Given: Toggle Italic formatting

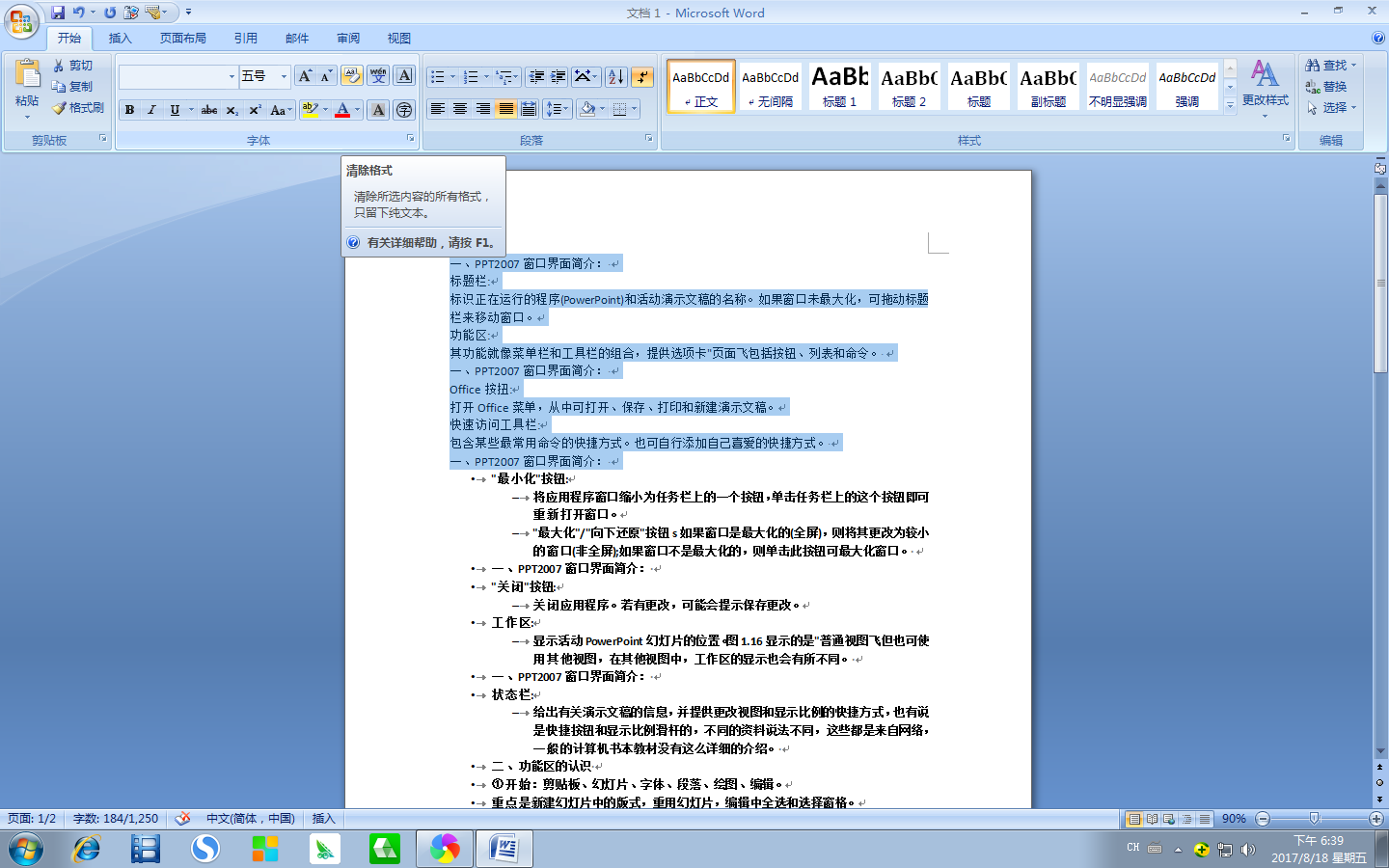Looking at the screenshot, I should 151,110.
